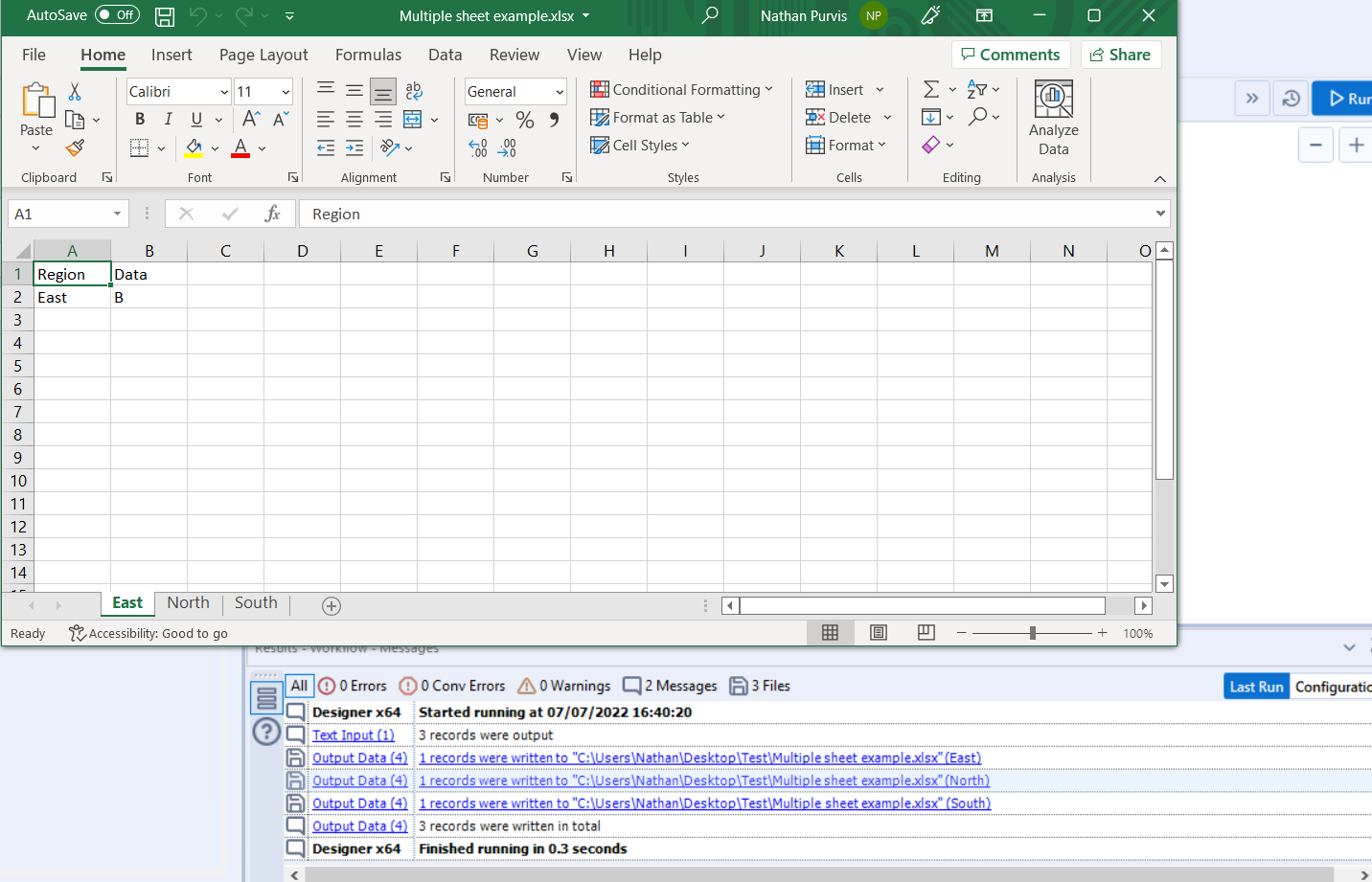This screenshot has height=882, width=1372.
Task: Apply Percent Style number formatting
Action: (x=524, y=120)
